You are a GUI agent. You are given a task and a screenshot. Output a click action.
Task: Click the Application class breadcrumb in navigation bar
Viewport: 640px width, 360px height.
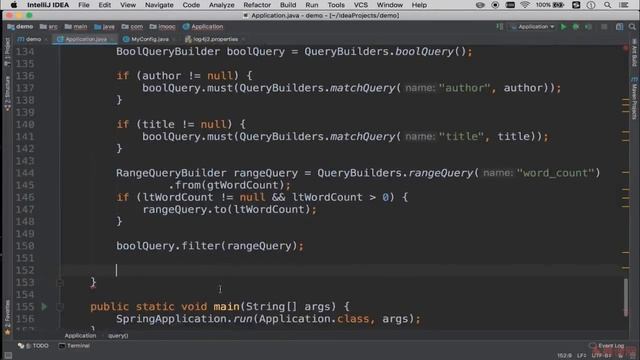click(203, 27)
